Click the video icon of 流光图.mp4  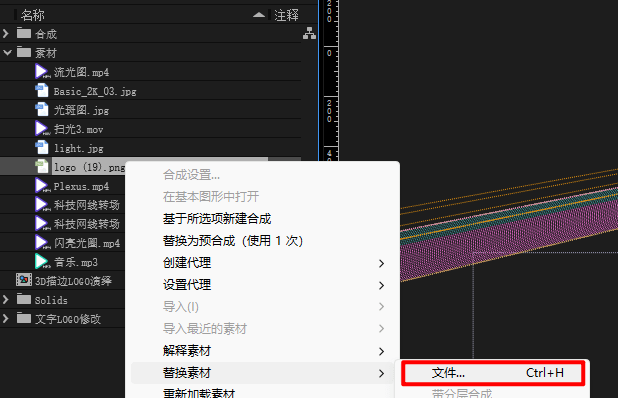click(42, 72)
